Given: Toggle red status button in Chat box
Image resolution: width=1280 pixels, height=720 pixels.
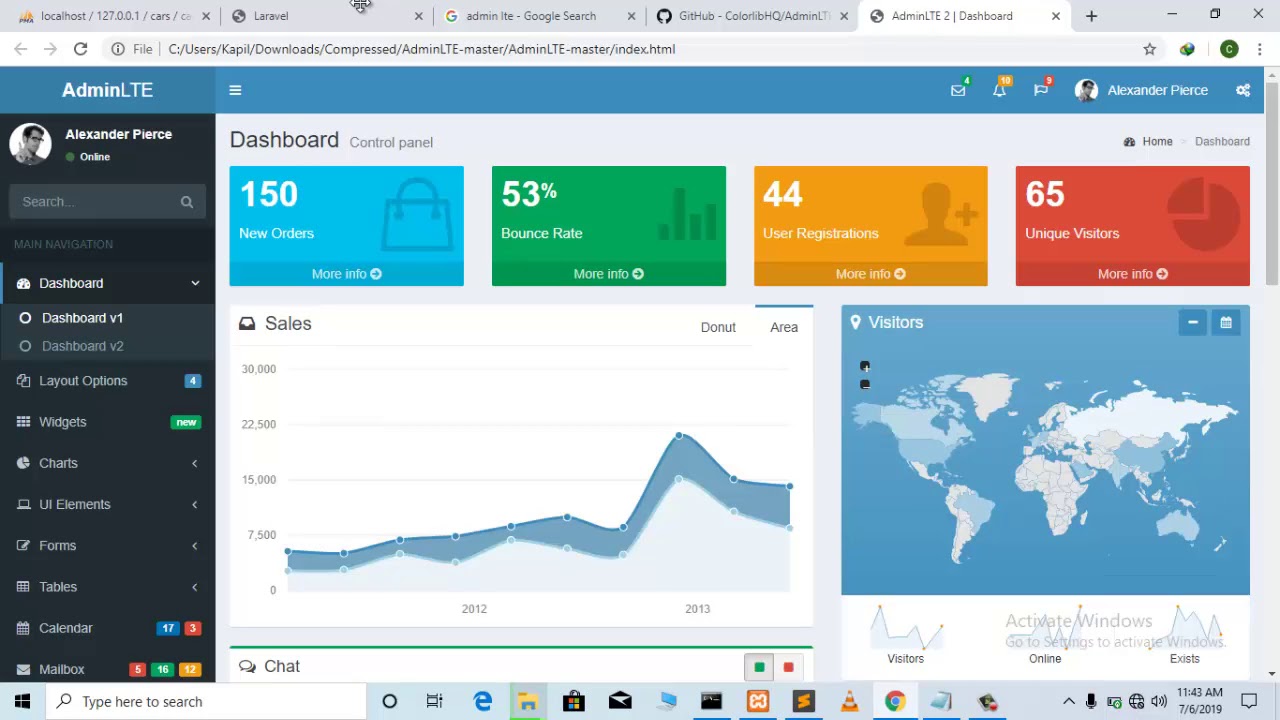Looking at the screenshot, I should click(x=788, y=667).
